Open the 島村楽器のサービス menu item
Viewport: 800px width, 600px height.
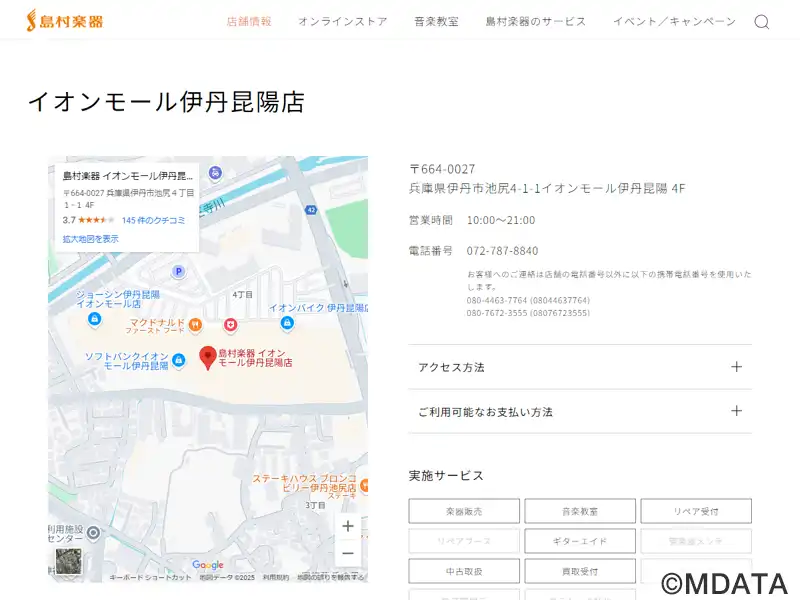[x=536, y=21]
